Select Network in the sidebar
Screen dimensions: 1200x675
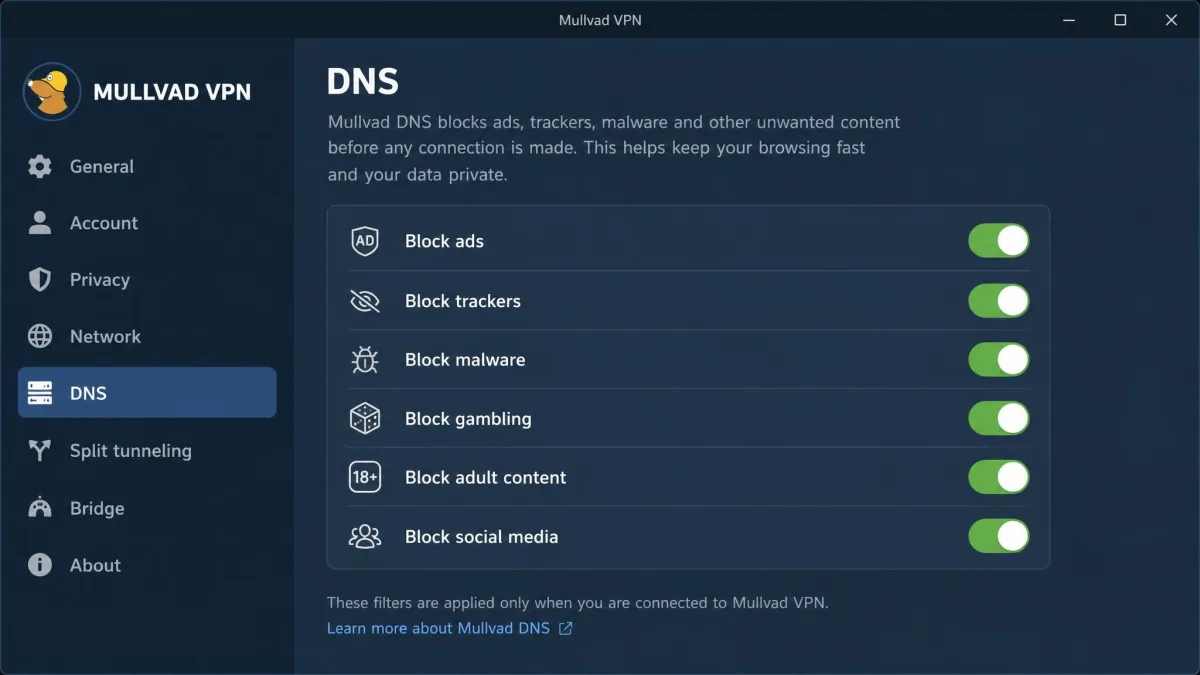click(147, 337)
